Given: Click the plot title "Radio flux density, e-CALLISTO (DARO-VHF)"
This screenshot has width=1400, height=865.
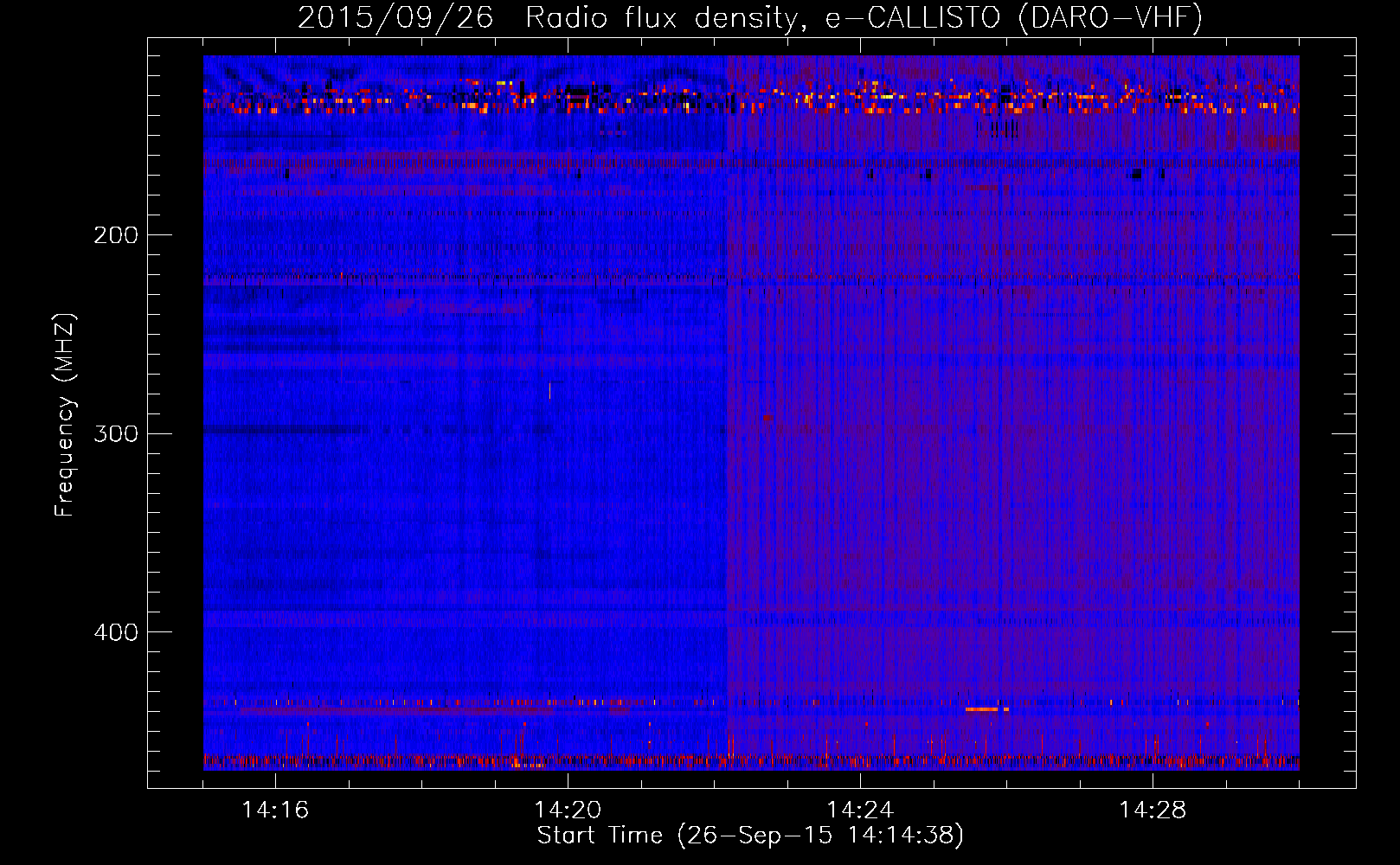Looking at the screenshot, I should (864, 17).
